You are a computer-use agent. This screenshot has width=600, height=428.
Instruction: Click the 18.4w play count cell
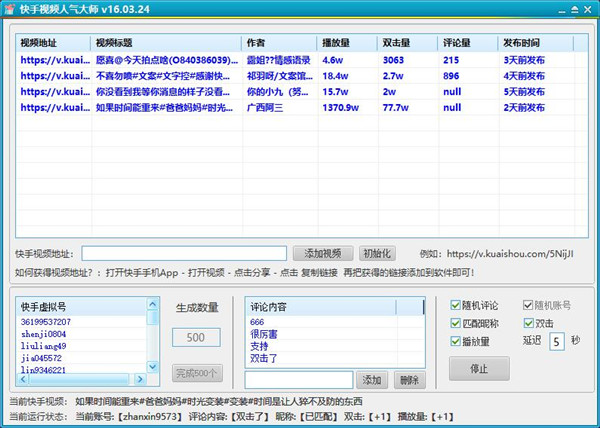tap(335, 76)
